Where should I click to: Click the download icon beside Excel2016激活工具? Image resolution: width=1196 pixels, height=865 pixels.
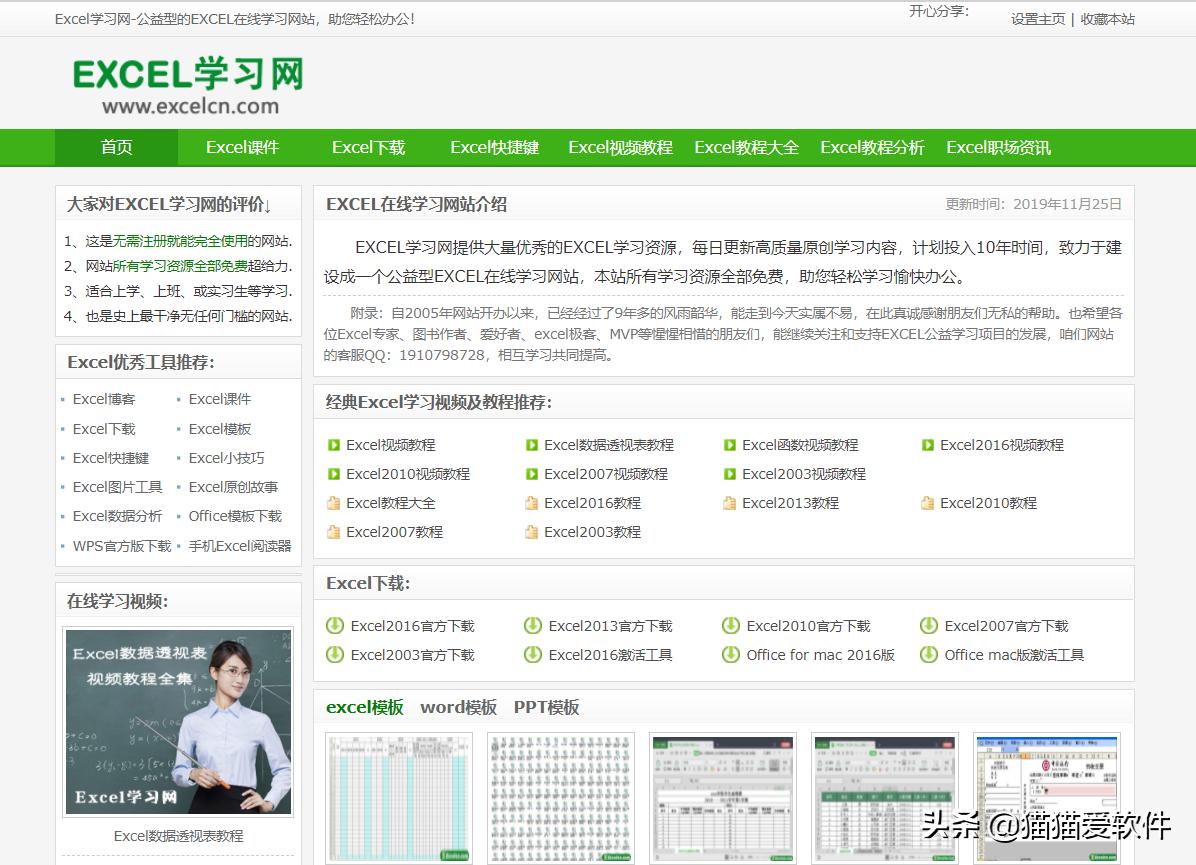pos(532,655)
